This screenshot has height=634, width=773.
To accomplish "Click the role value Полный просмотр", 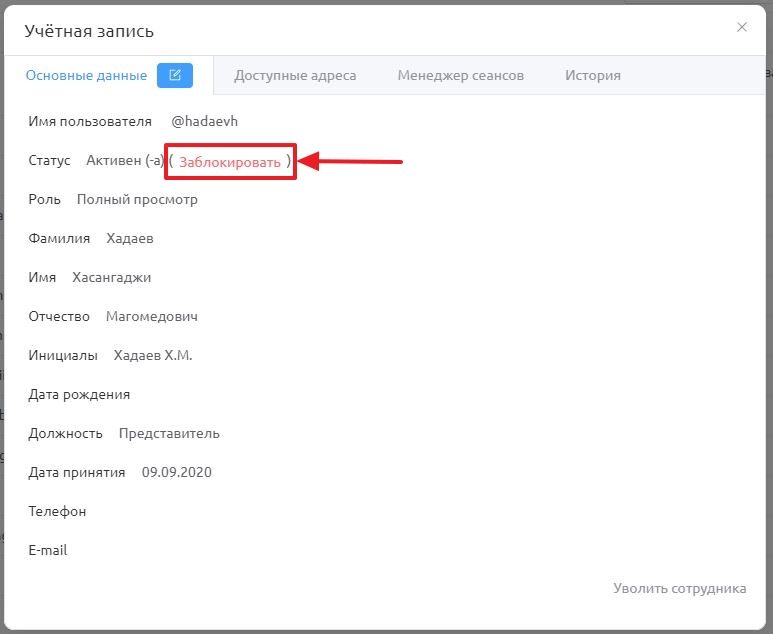I will (x=137, y=200).
